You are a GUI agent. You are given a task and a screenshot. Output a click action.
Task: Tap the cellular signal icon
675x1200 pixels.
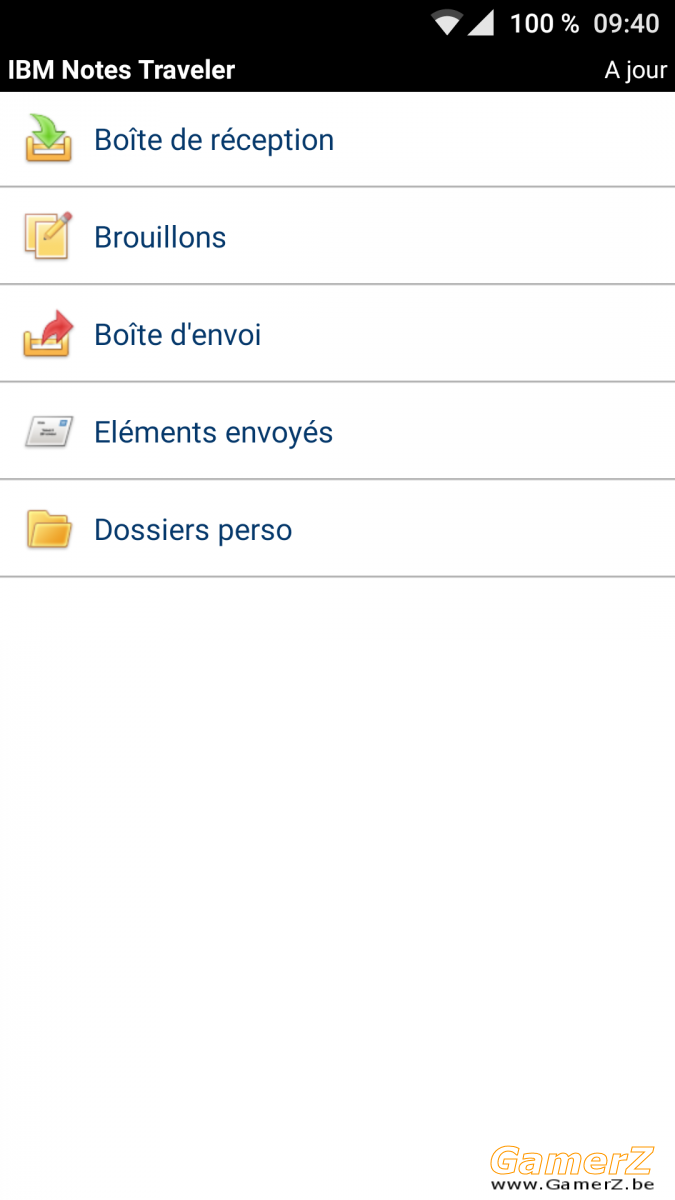click(x=481, y=23)
